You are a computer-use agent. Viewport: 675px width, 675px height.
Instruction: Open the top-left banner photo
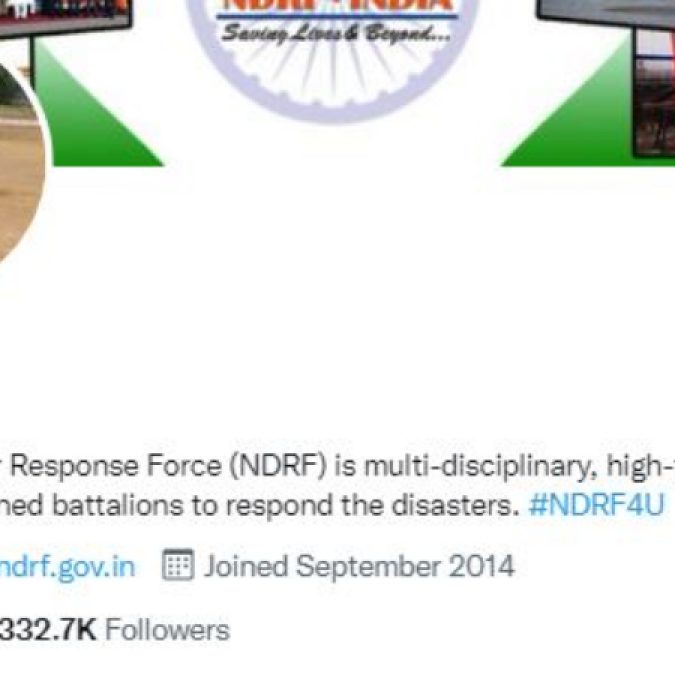65,14
